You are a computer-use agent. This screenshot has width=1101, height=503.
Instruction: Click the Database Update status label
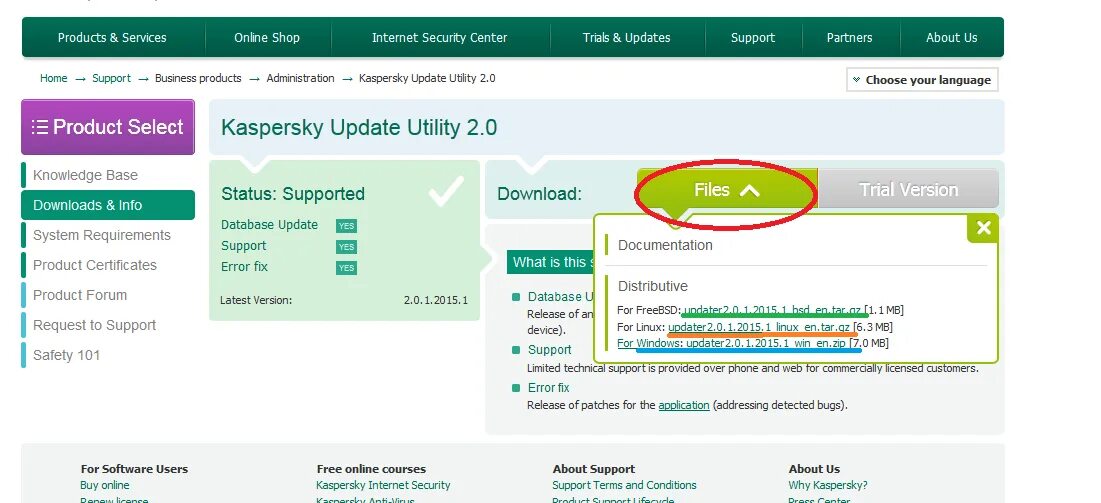269,225
